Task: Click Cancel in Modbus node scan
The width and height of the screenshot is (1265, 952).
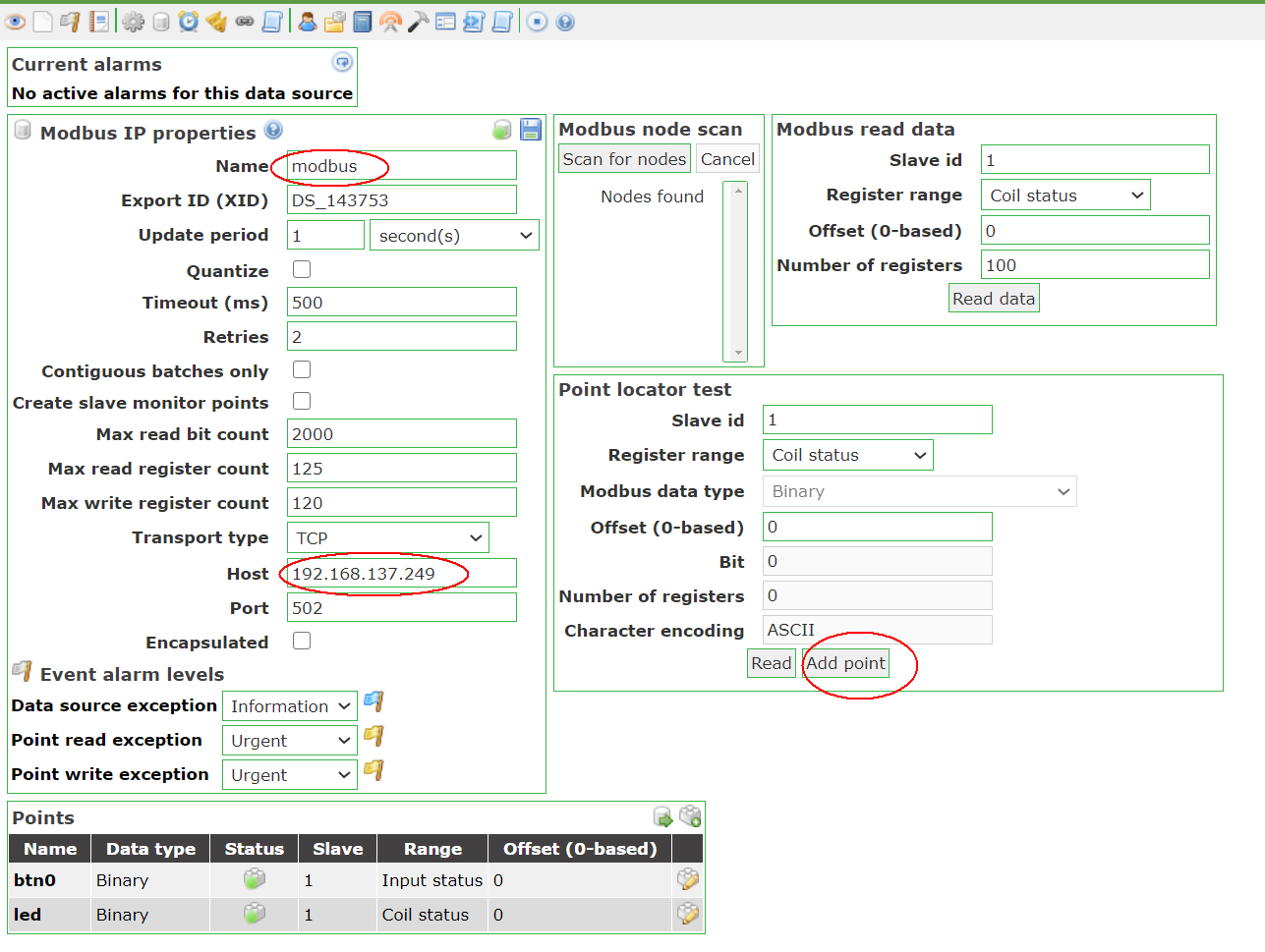Action: click(728, 159)
